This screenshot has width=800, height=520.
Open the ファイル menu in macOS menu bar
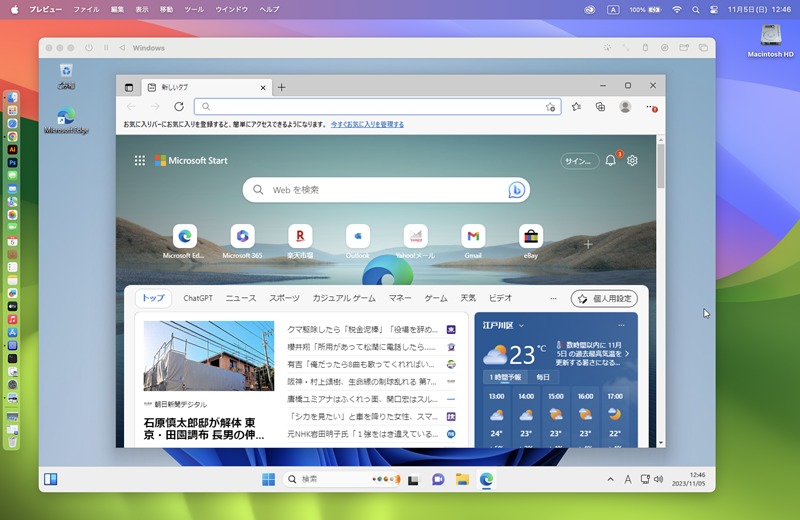pos(86,9)
